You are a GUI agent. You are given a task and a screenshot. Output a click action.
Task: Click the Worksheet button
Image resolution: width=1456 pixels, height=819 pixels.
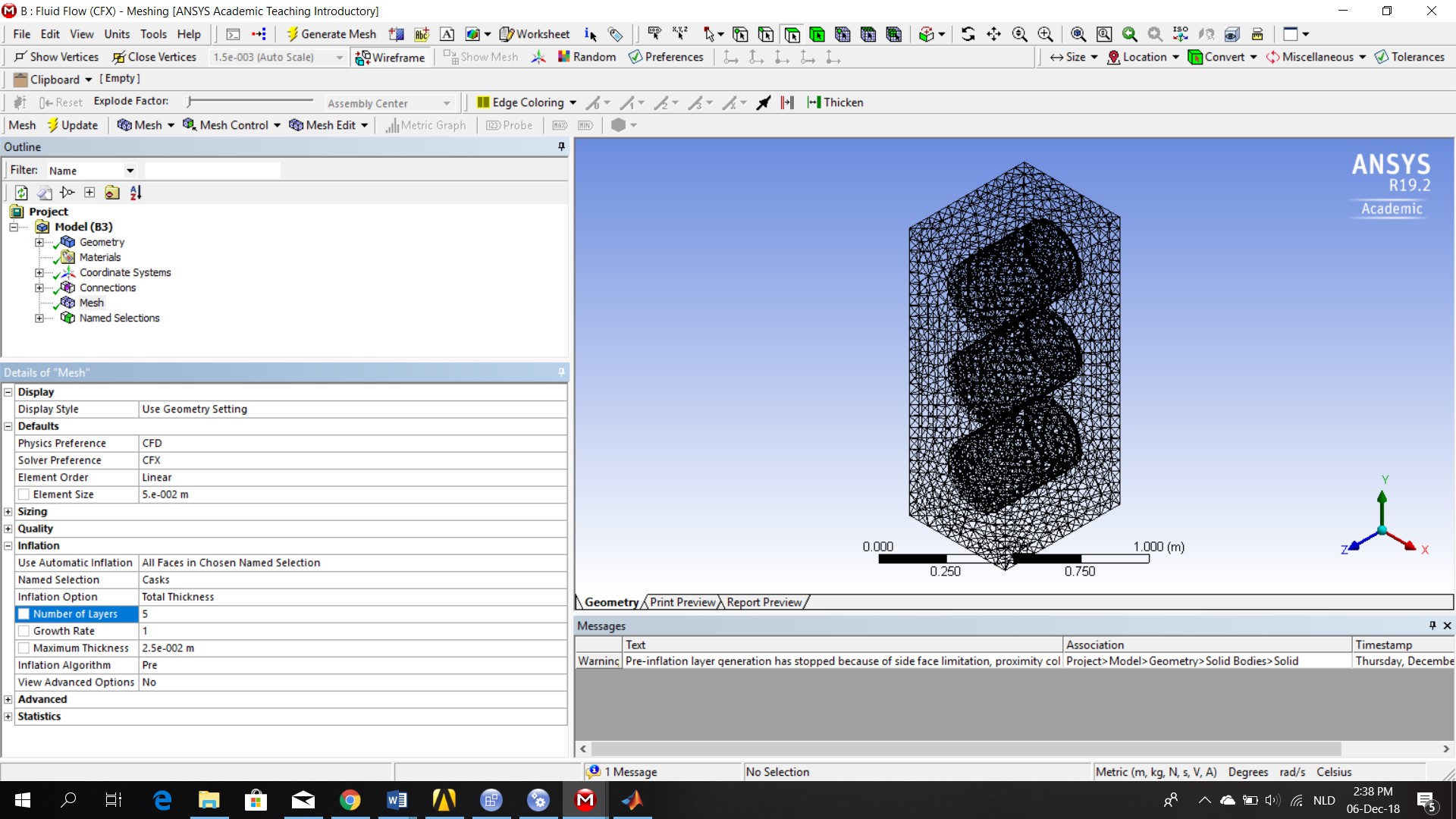pos(535,34)
